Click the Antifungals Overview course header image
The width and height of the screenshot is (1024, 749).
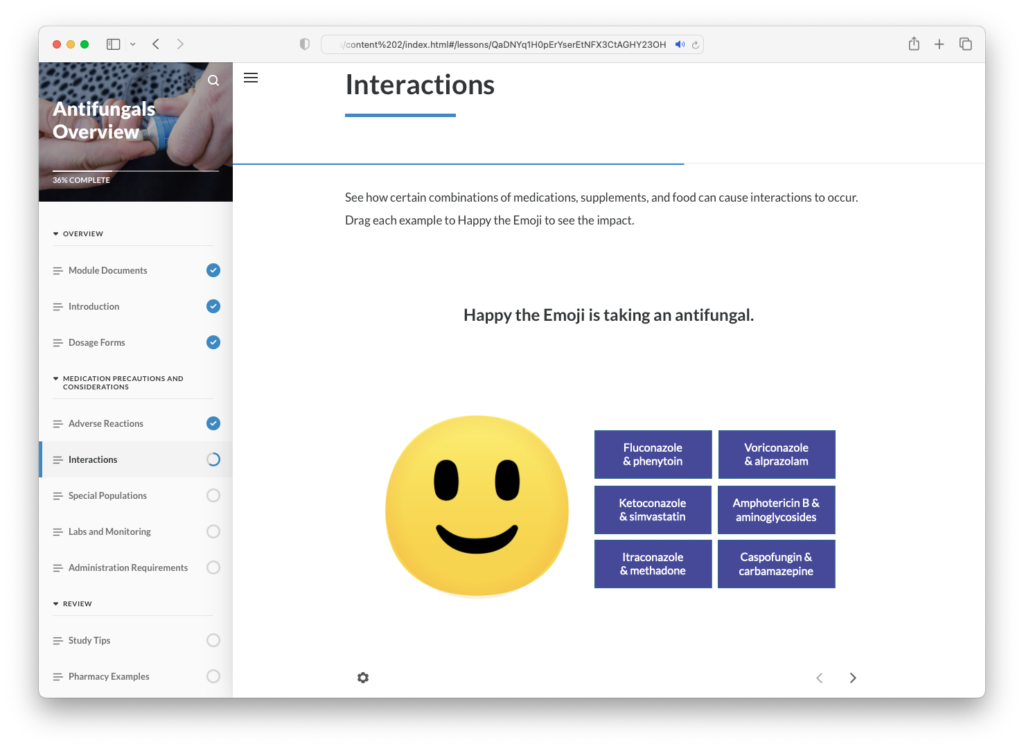(135, 132)
